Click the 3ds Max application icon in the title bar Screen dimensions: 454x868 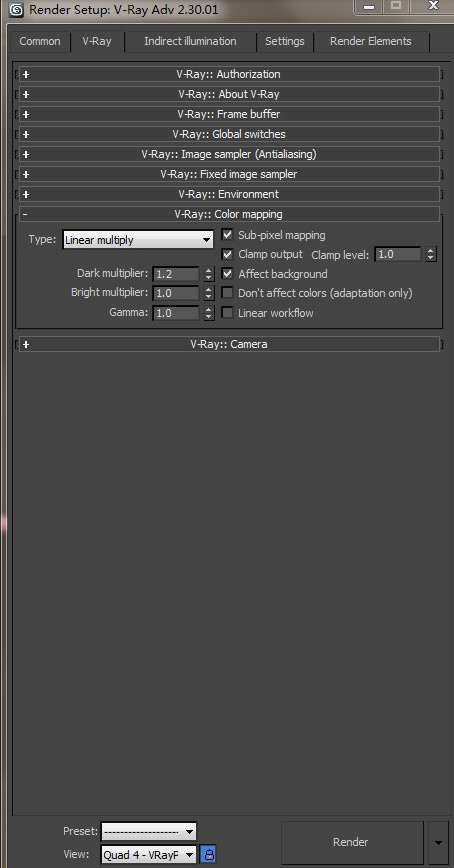click(x=16, y=9)
